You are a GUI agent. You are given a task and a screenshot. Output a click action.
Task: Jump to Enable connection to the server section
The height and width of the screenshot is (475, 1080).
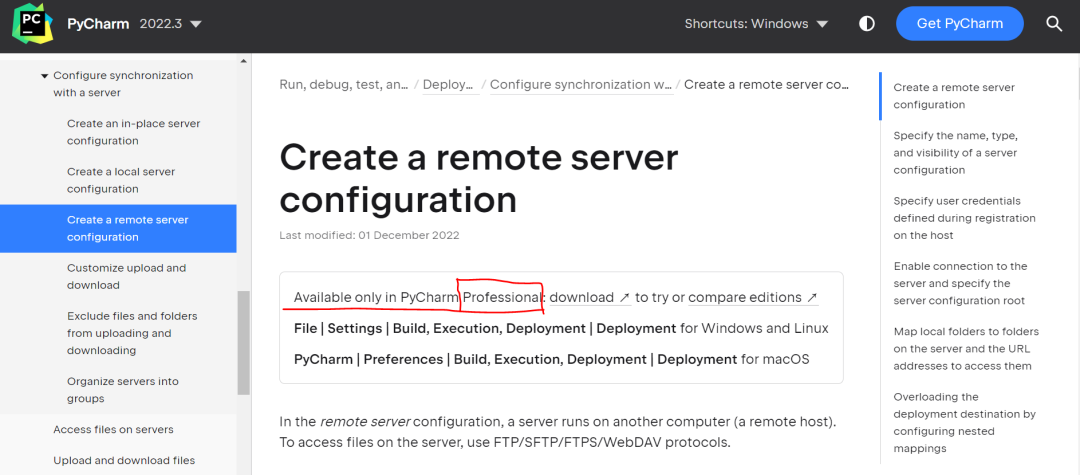960,284
